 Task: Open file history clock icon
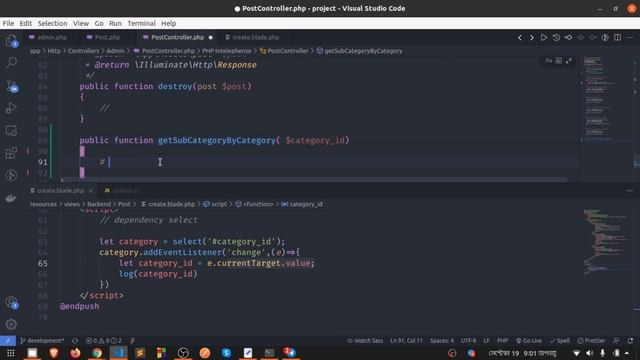point(556,38)
